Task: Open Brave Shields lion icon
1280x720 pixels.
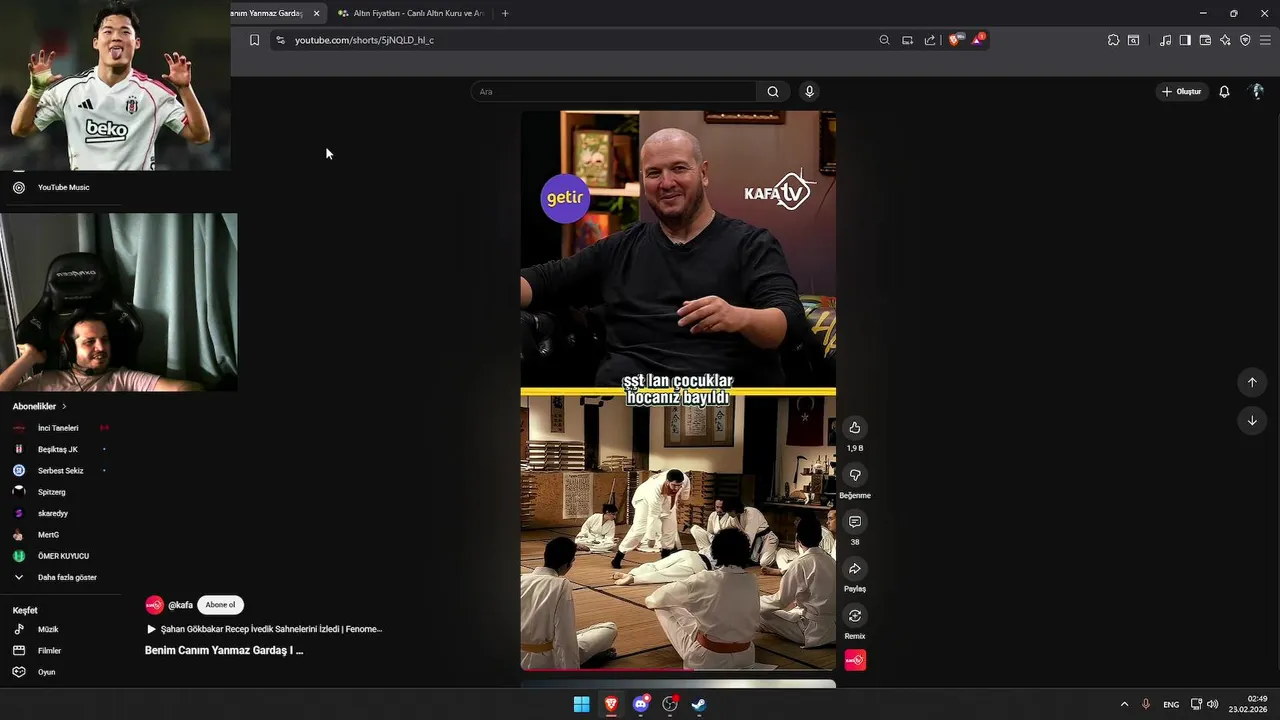Action: tap(954, 40)
